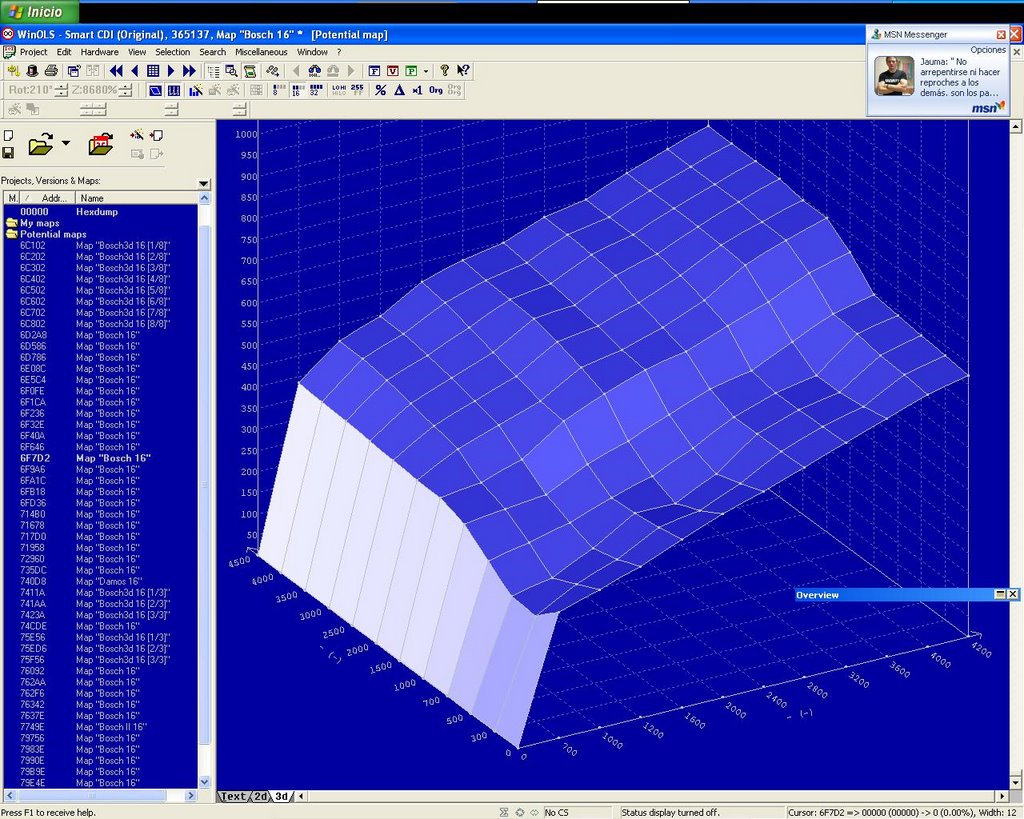The width and height of the screenshot is (1024, 819).
Task: Adjust the Rot:210° rotation spinner
Action: pyautogui.click(x=61, y=90)
